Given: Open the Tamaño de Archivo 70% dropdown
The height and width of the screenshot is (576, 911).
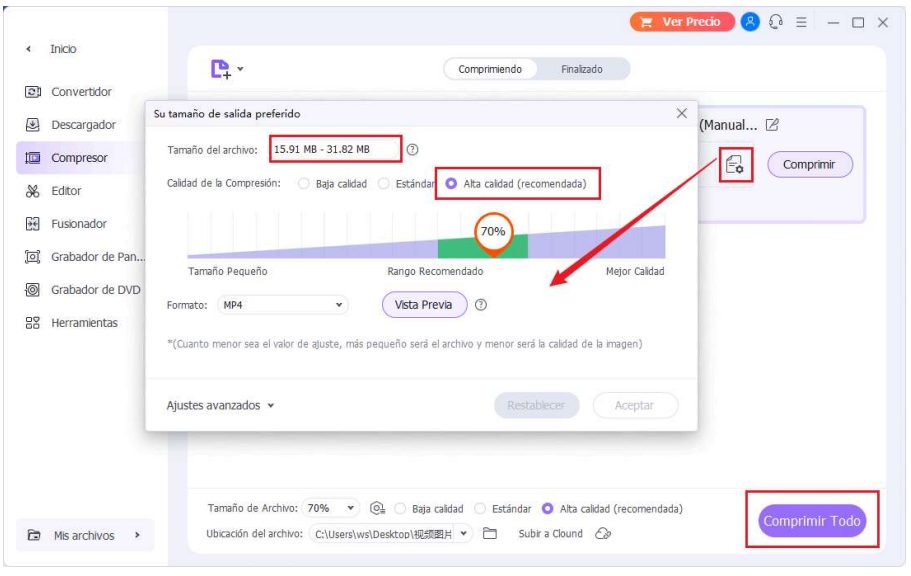Looking at the screenshot, I should 331,508.
